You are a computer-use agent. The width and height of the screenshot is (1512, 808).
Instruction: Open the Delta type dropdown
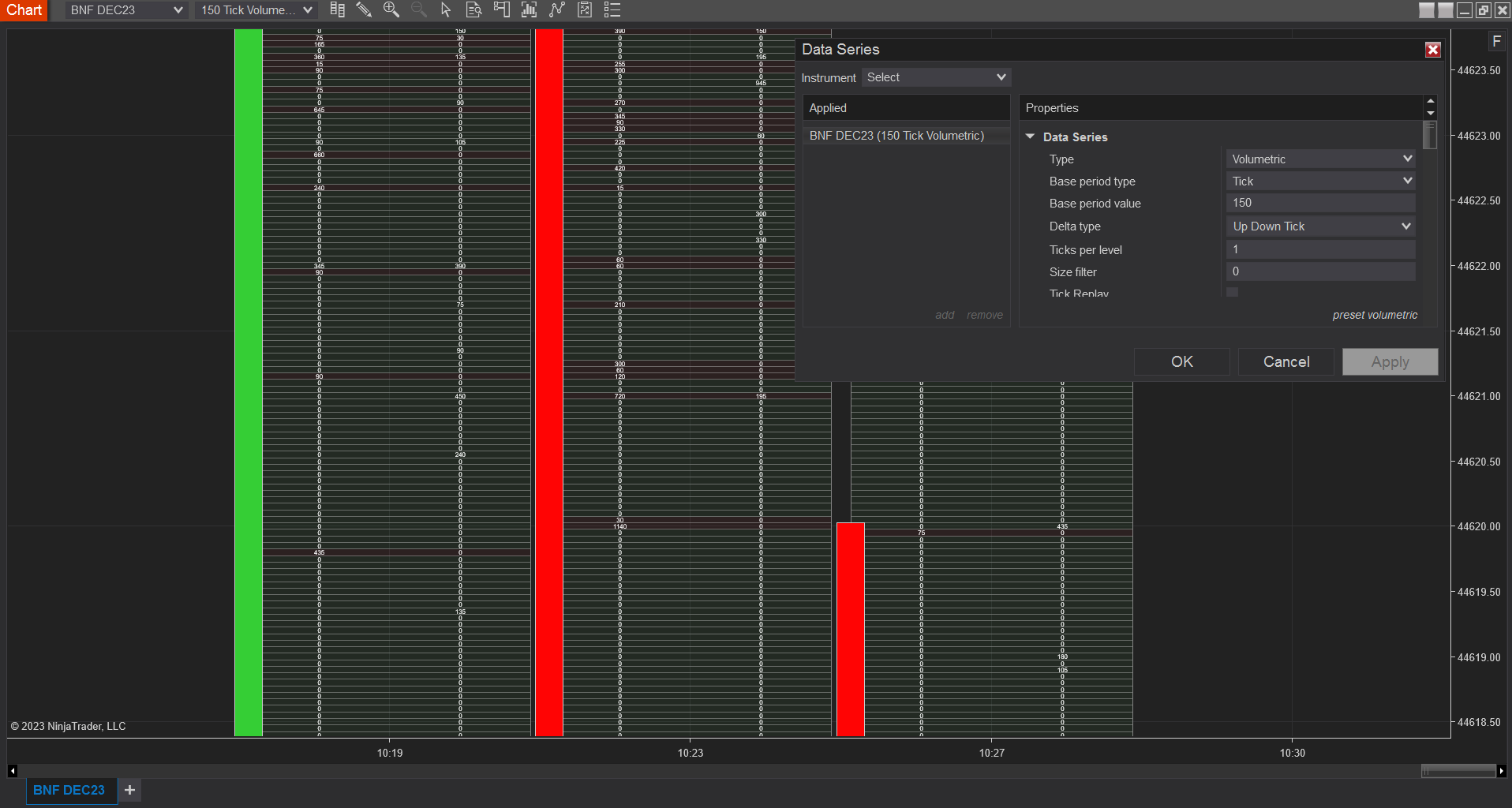(x=1321, y=226)
